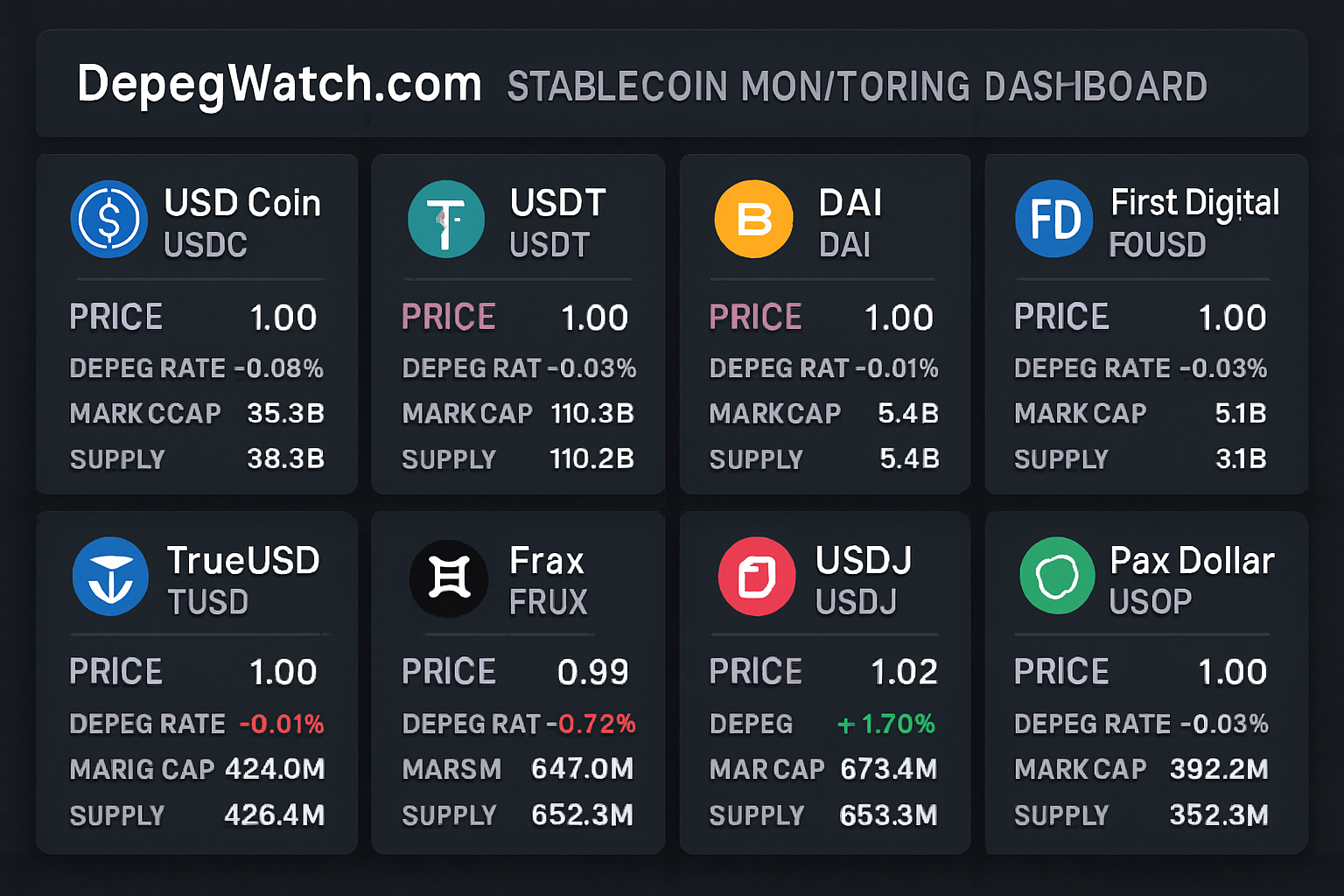This screenshot has height=896, width=1344.
Task: Select the First Digital FD icon
Action: coord(1054,220)
